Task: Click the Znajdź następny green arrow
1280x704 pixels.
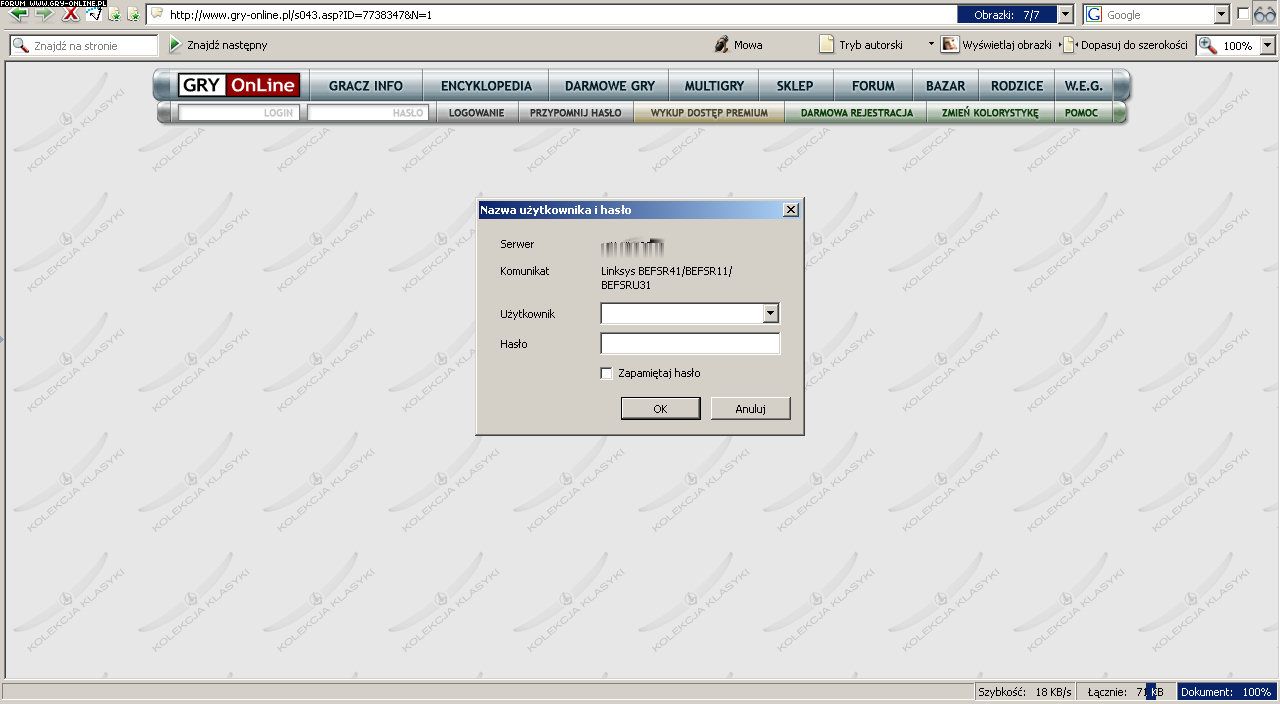Action: click(175, 45)
